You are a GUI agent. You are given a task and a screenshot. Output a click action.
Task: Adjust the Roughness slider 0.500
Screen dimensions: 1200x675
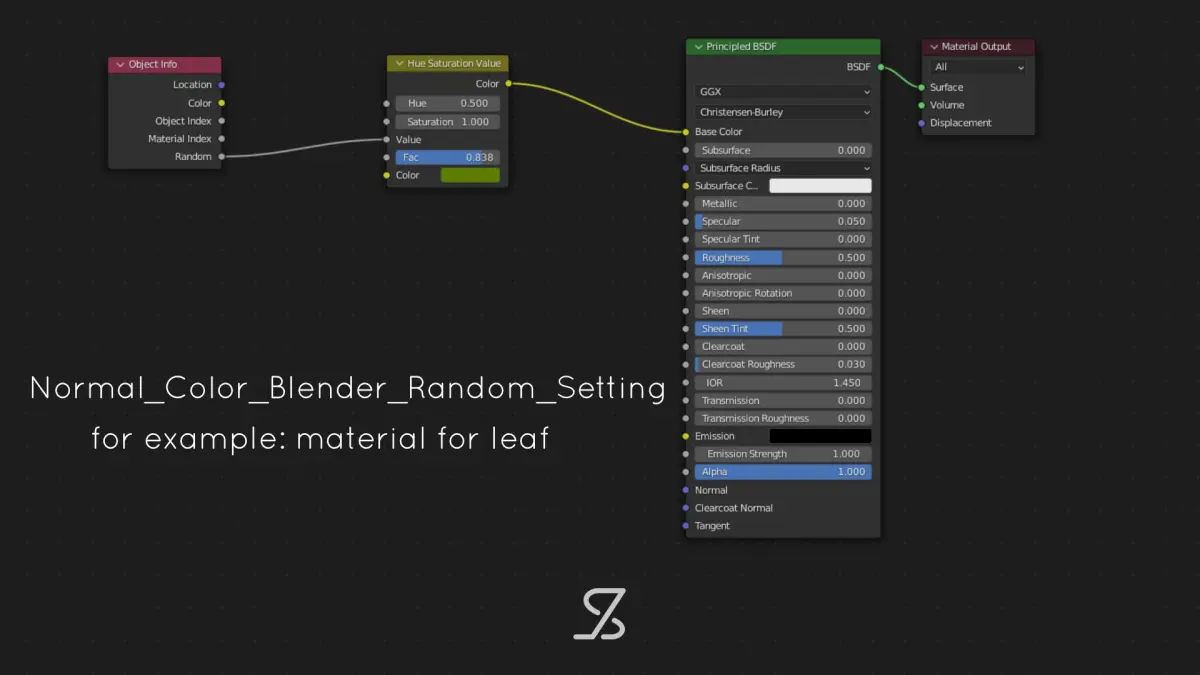pos(783,257)
